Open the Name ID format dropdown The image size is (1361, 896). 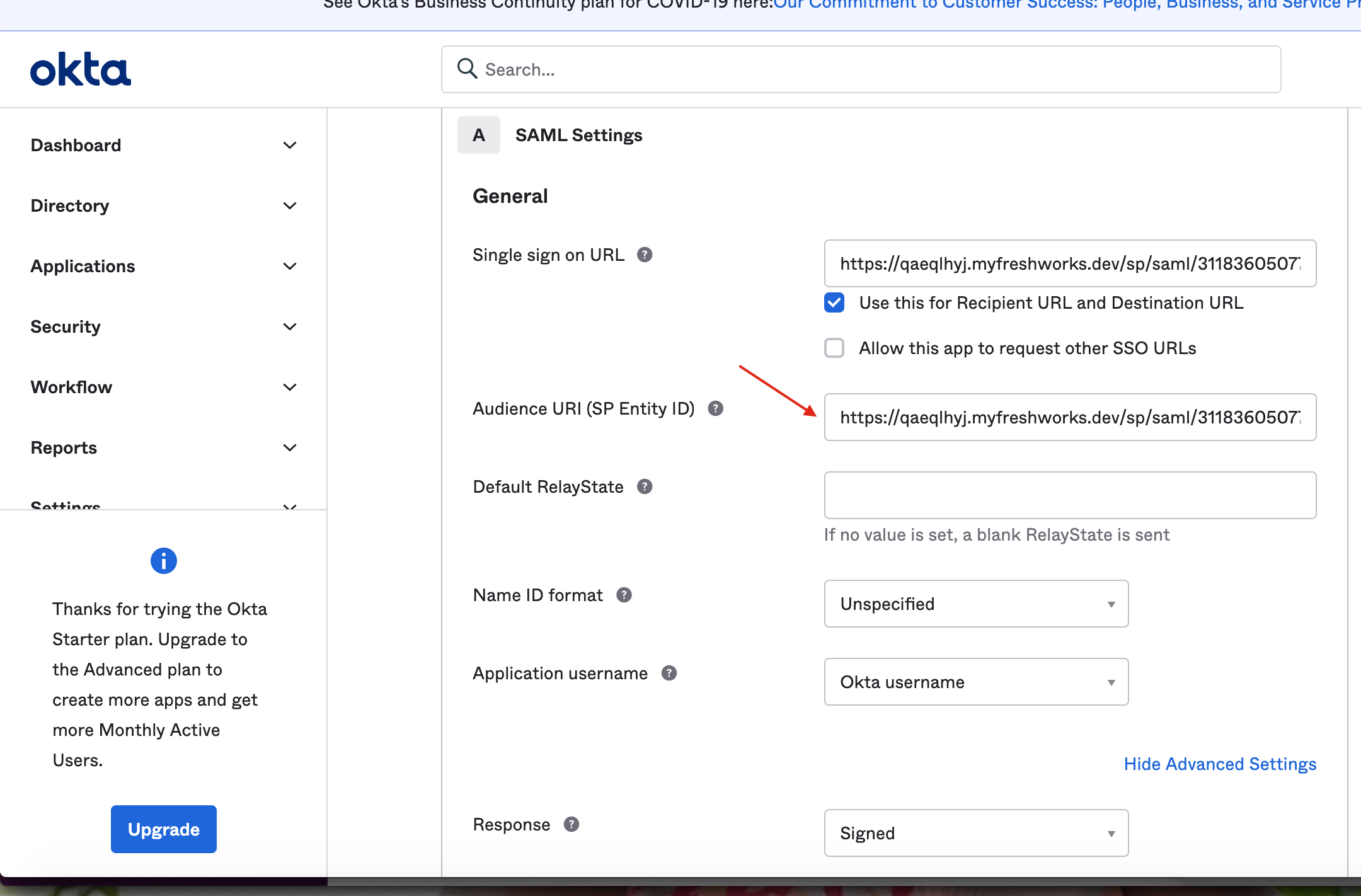976,604
